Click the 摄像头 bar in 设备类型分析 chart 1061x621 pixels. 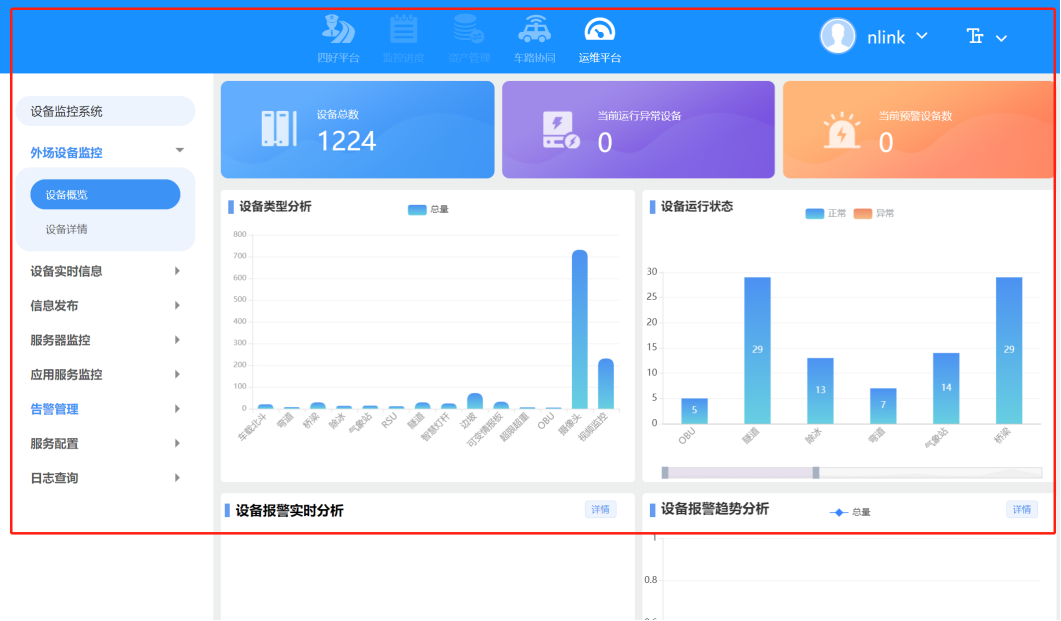(579, 330)
